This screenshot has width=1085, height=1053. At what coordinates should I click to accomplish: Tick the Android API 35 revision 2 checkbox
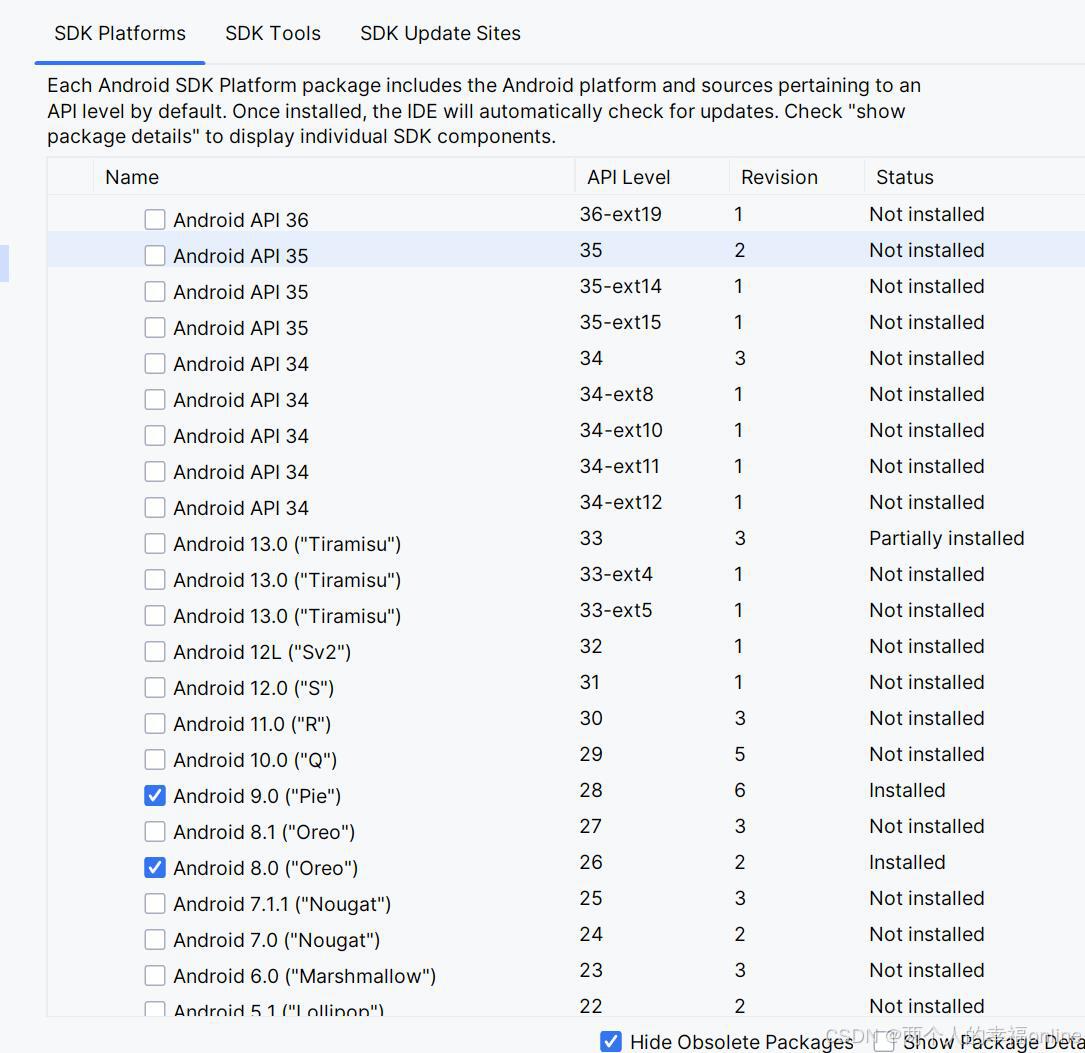click(x=155, y=255)
